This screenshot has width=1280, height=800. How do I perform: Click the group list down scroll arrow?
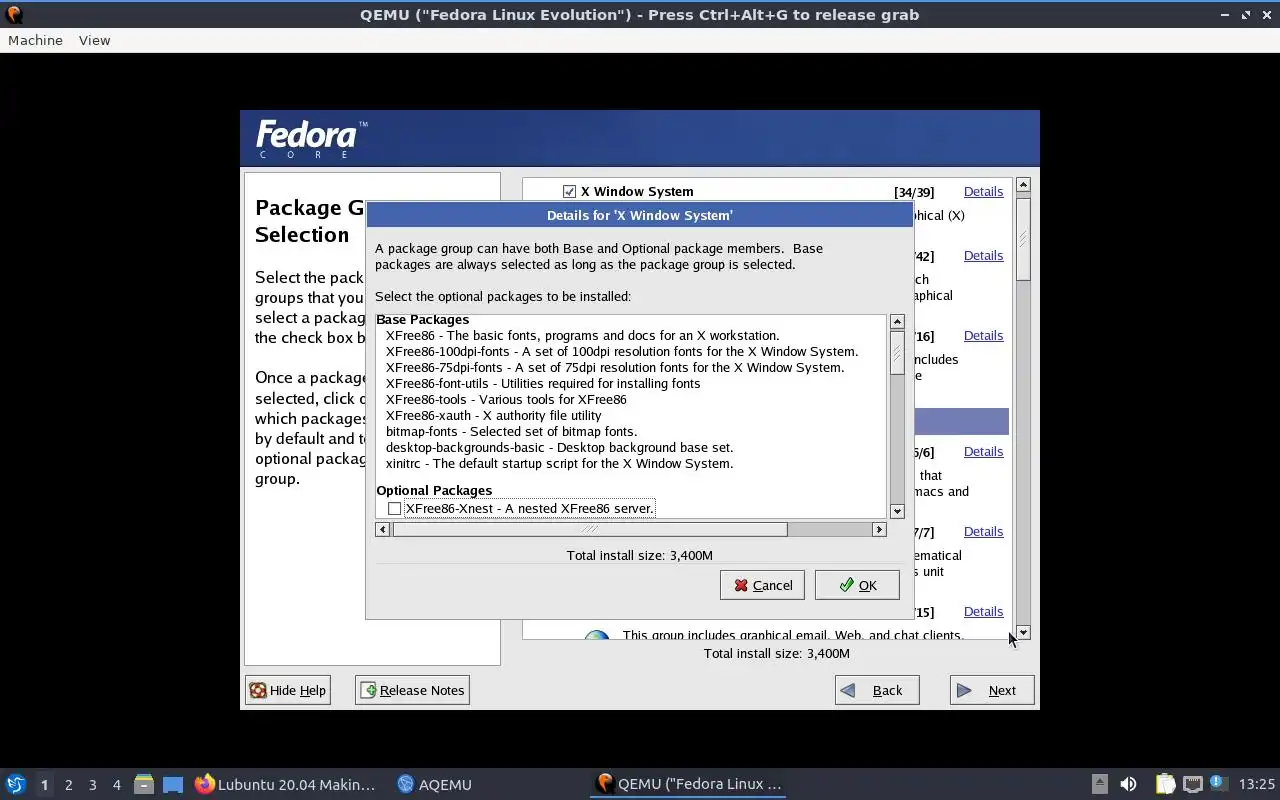[x=1022, y=633]
